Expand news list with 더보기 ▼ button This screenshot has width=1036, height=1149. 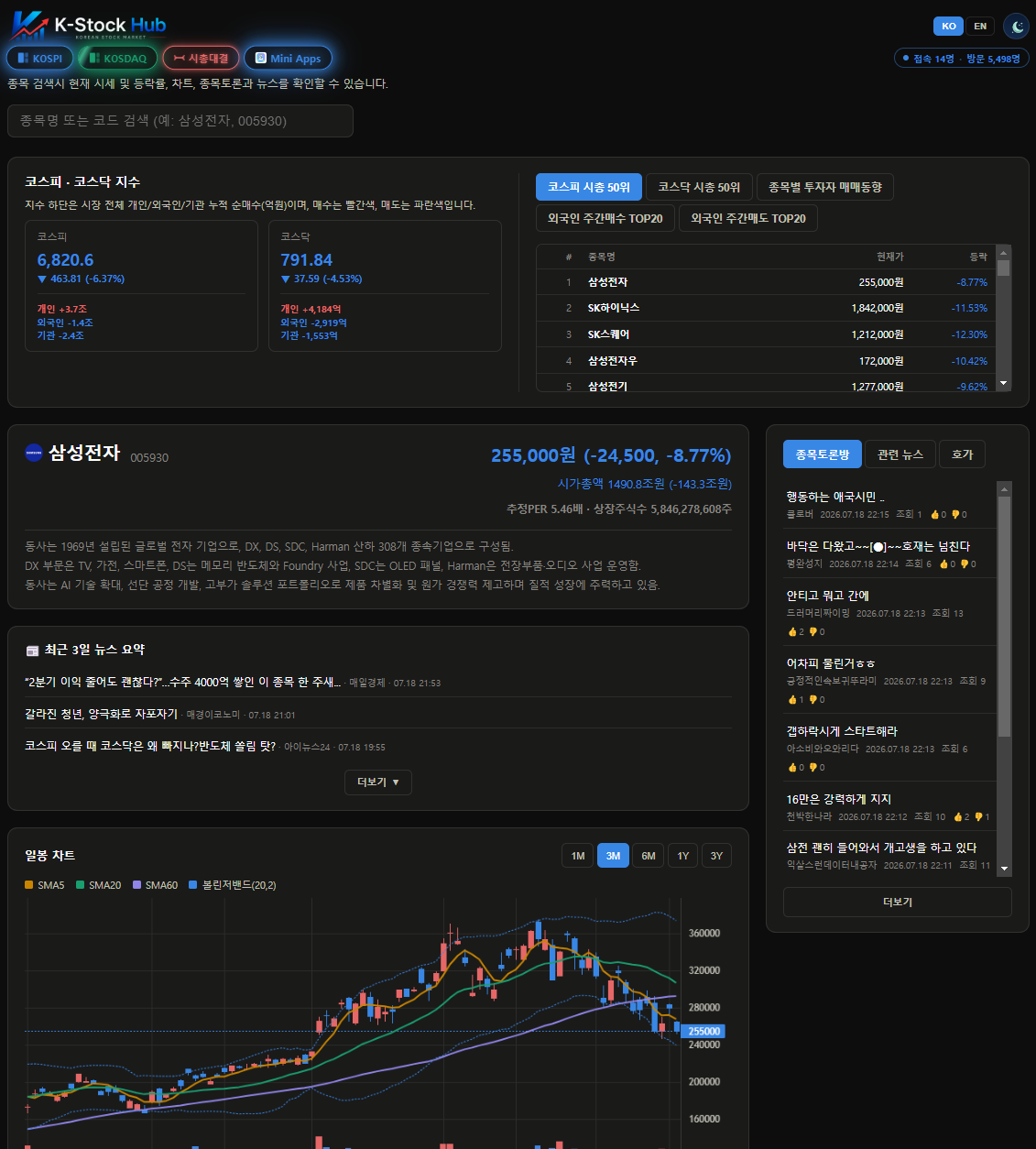[x=378, y=782]
